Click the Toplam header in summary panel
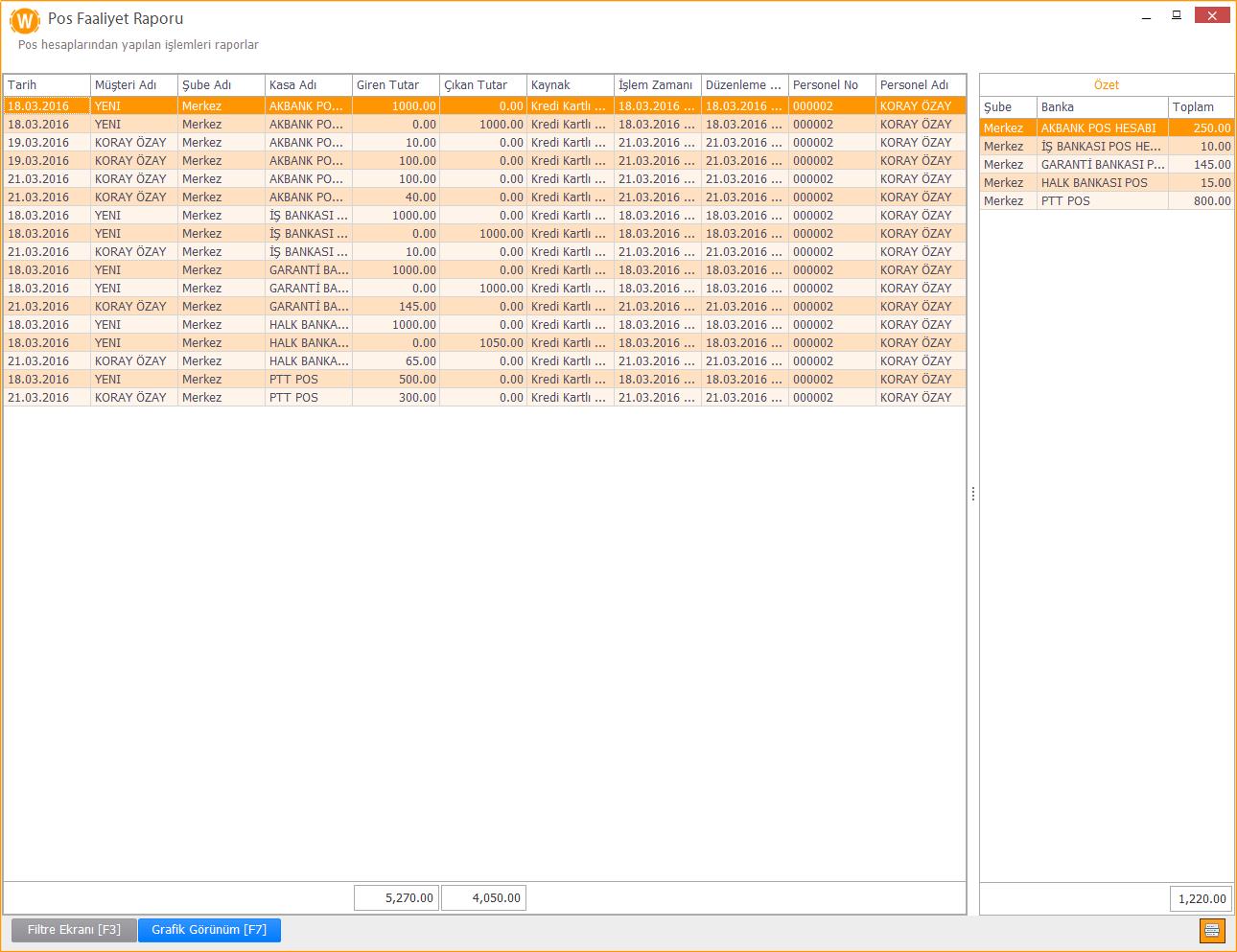This screenshot has width=1237, height=952. [x=1200, y=107]
